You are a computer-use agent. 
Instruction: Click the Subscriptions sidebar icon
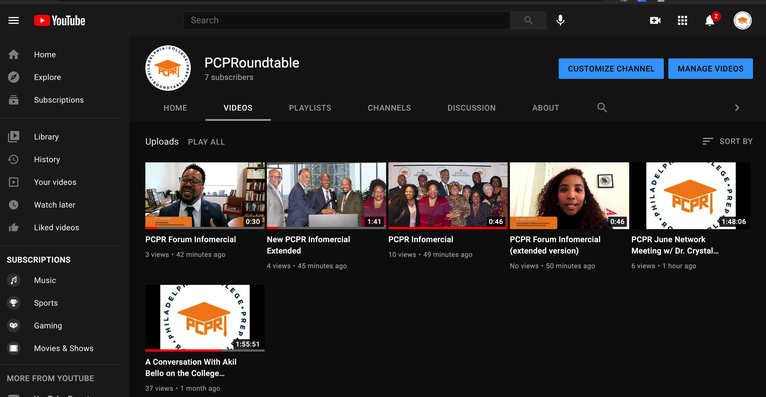coord(14,100)
